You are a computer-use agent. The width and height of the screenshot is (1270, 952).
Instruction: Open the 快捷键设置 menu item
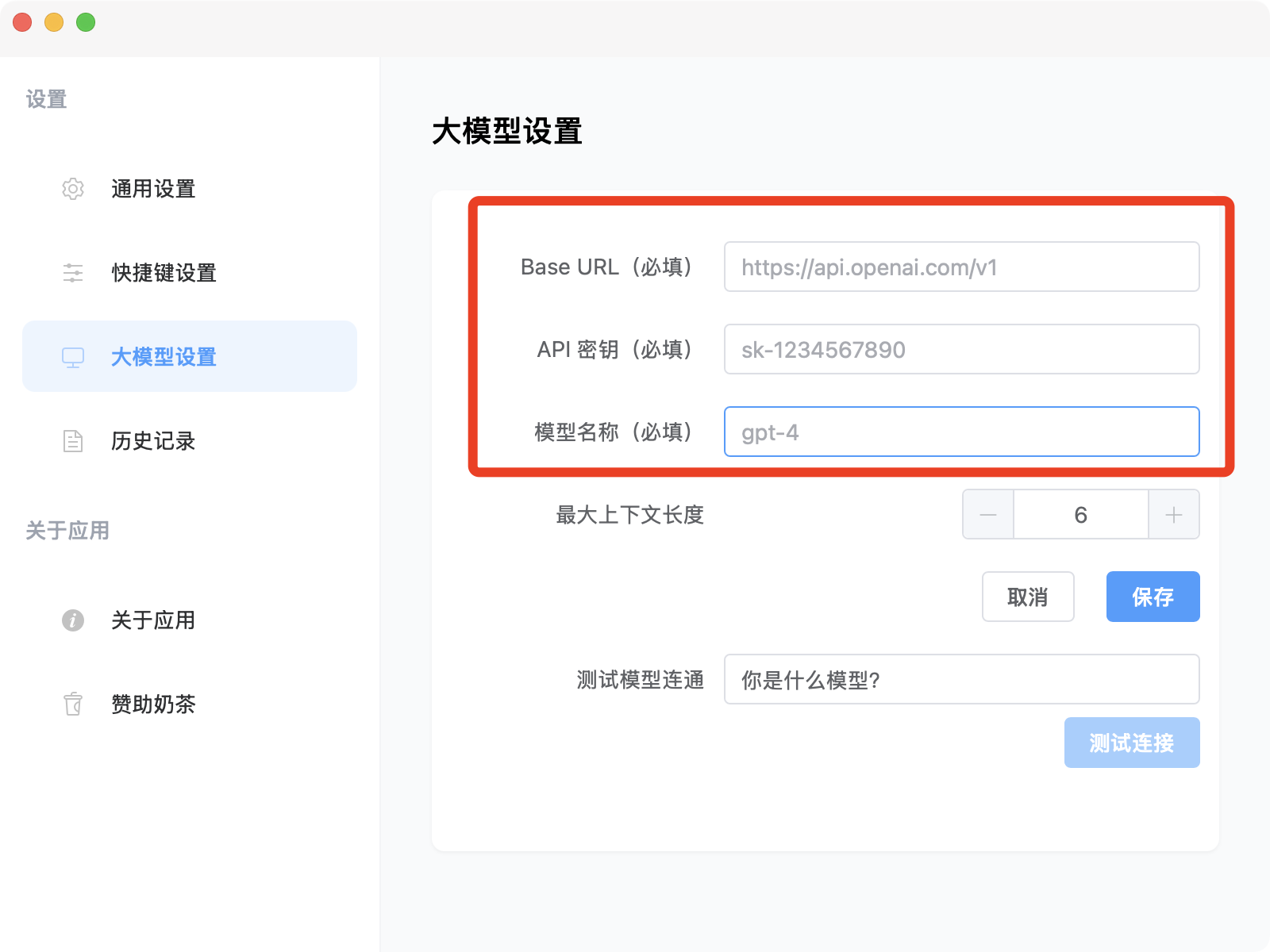click(190, 273)
